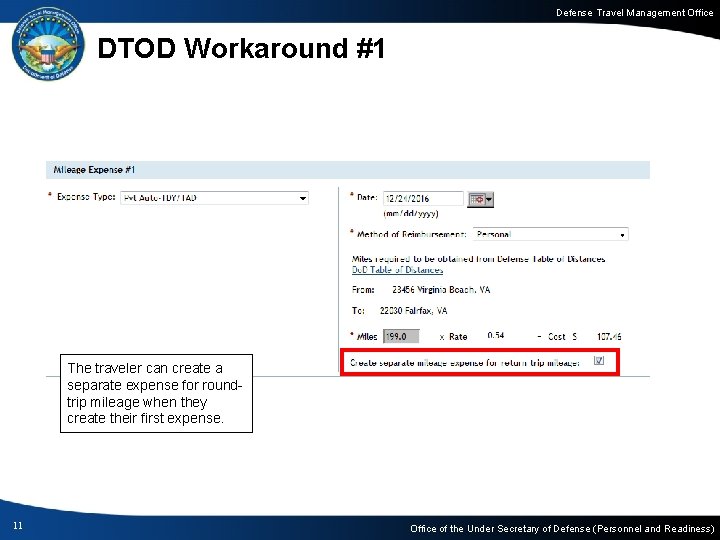The height and width of the screenshot is (540, 720).
Task: Toggle the return trip mileage checkbox
Action: click(599, 360)
